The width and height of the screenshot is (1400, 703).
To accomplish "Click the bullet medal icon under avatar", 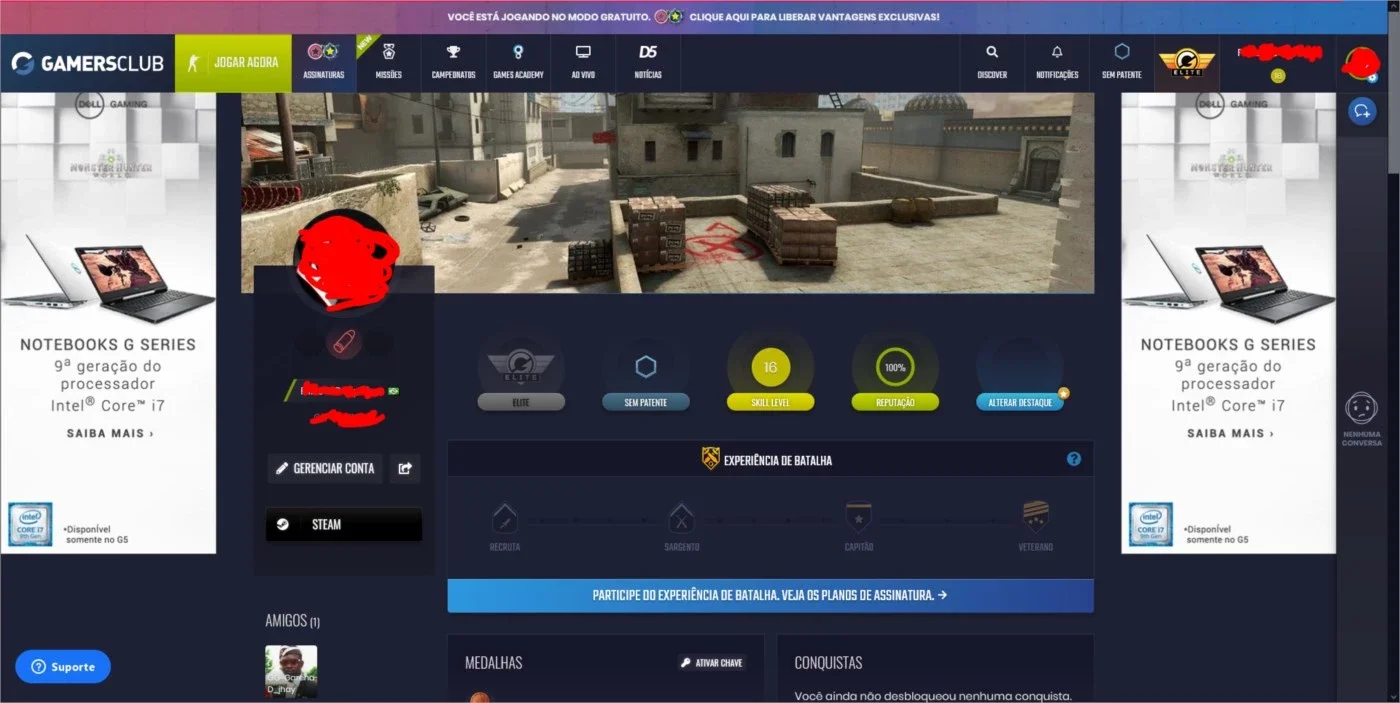I will [x=344, y=343].
